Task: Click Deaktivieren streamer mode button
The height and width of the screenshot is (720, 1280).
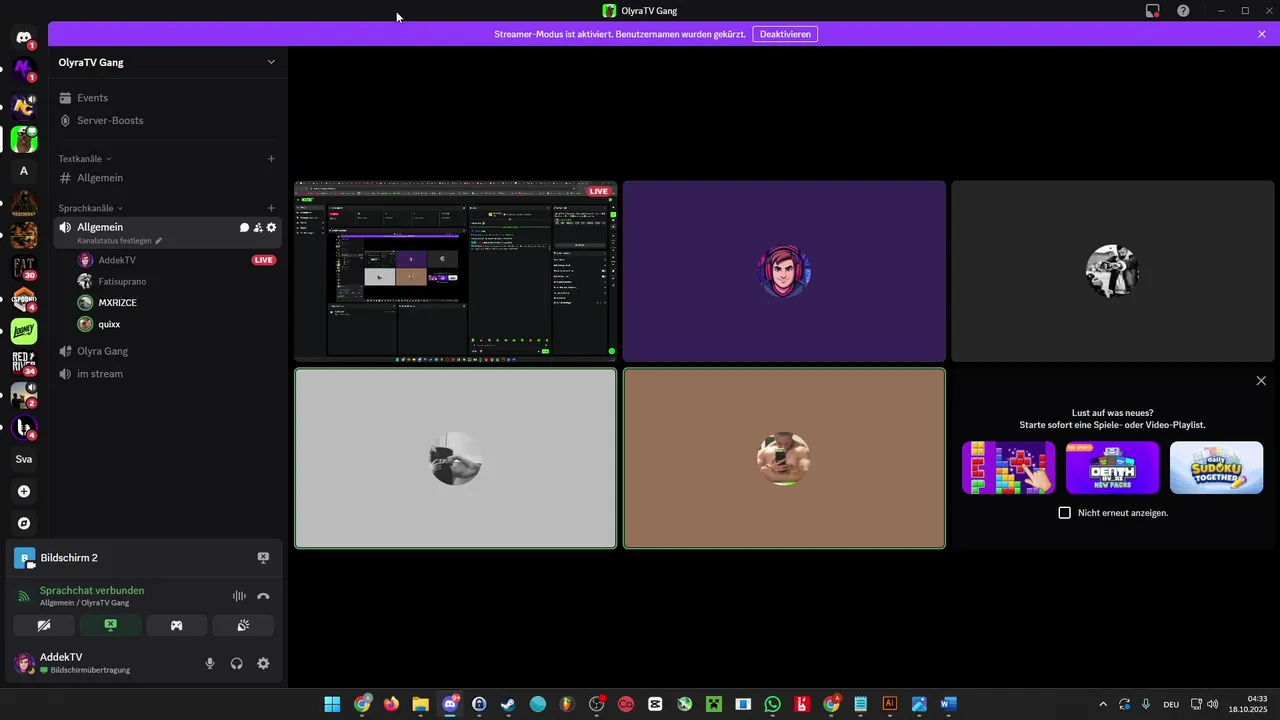Action: pos(785,34)
